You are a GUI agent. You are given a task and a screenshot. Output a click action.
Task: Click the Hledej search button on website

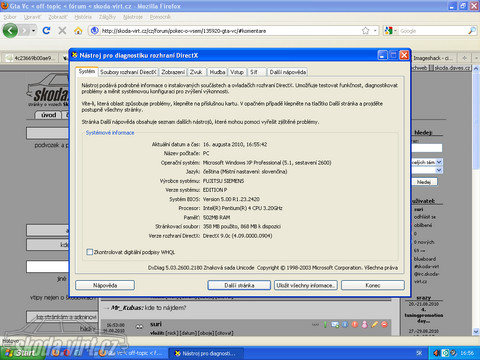click(424, 182)
